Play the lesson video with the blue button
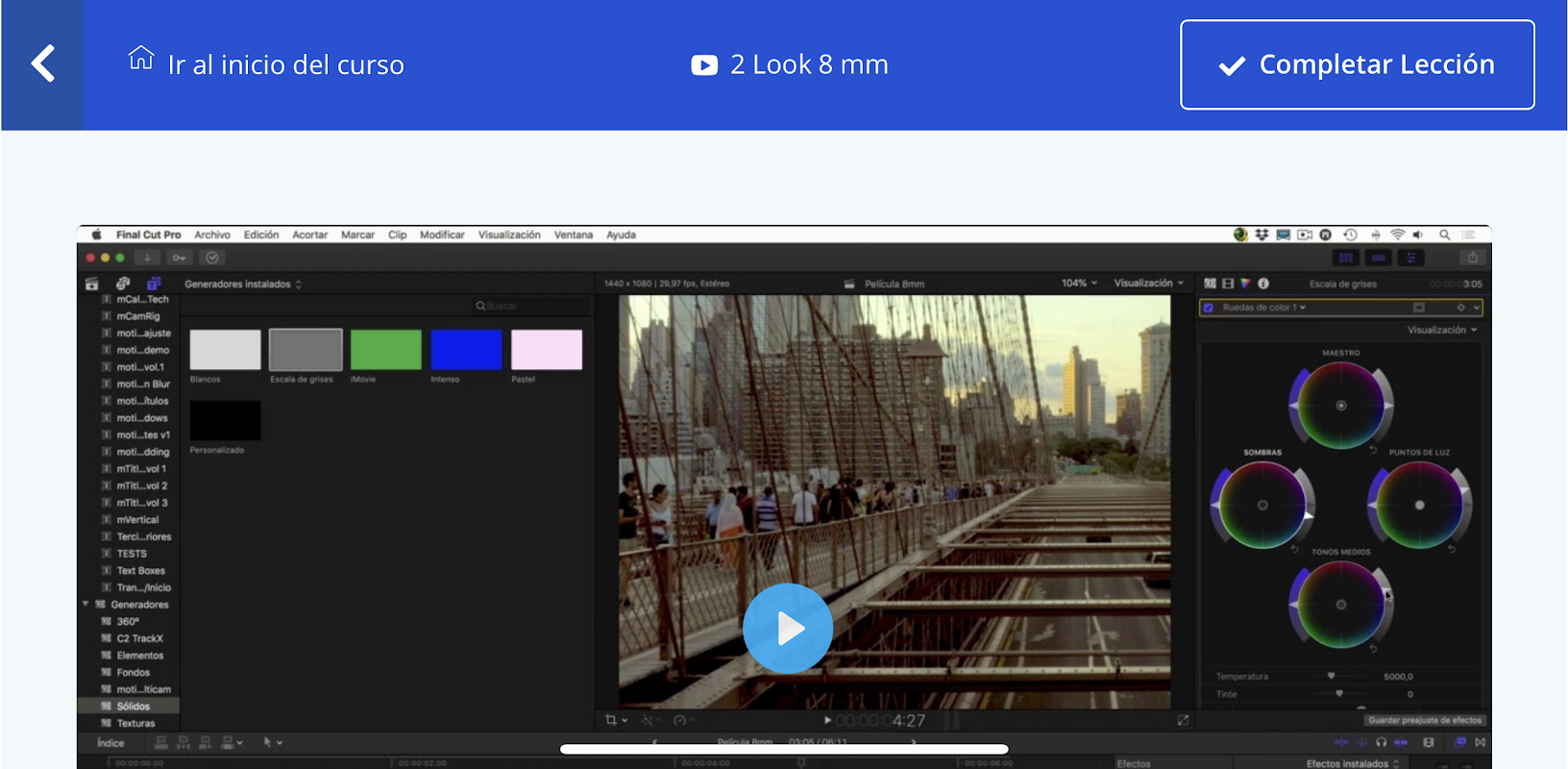The width and height of the screenshot is (1568, 769). coord(787,628)
